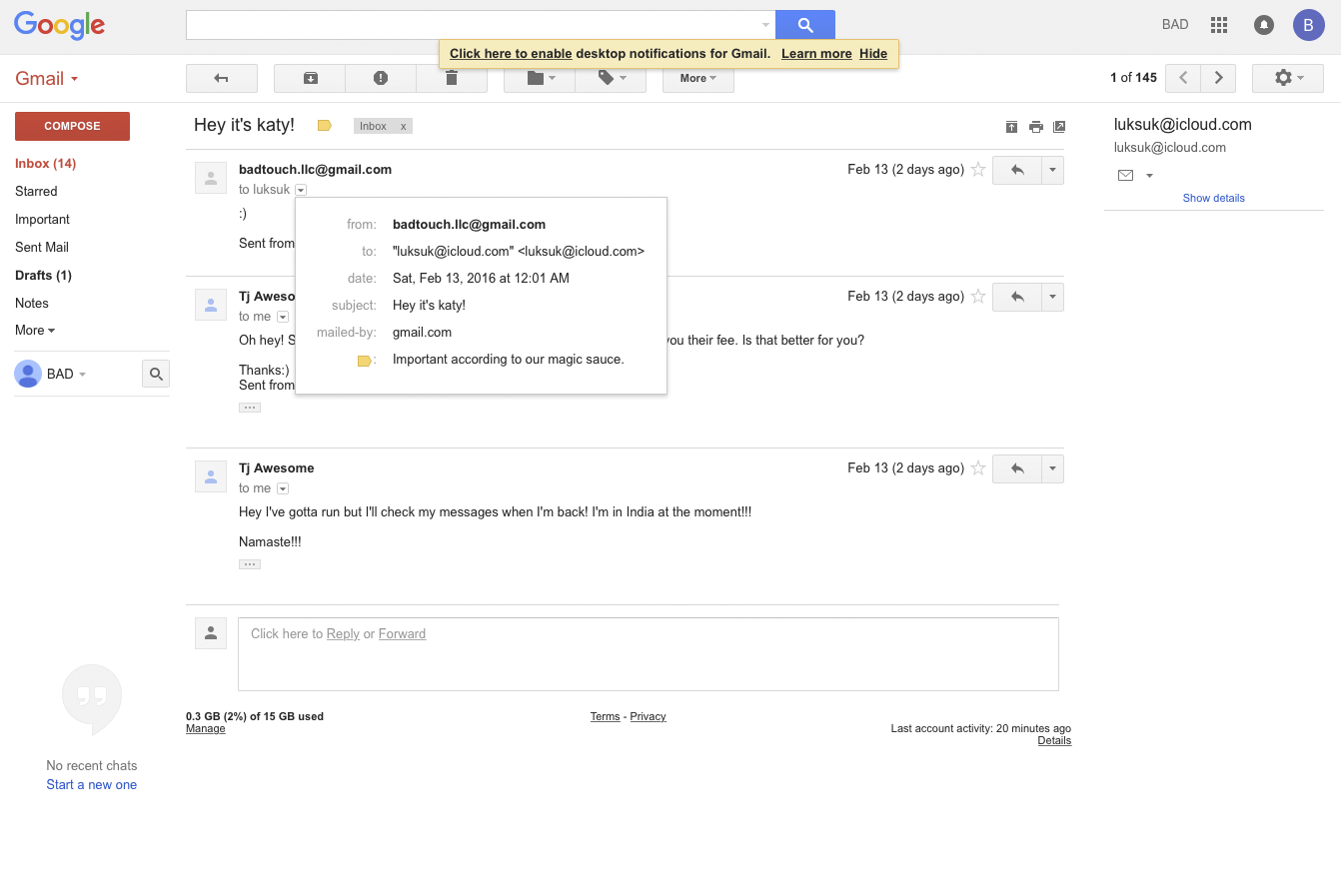
Task: Open more options for India message
Action: point(1052,468)
